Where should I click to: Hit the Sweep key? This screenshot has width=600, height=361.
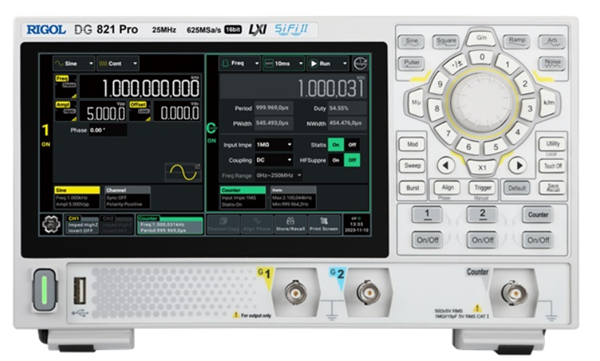[x=412, y=166]
